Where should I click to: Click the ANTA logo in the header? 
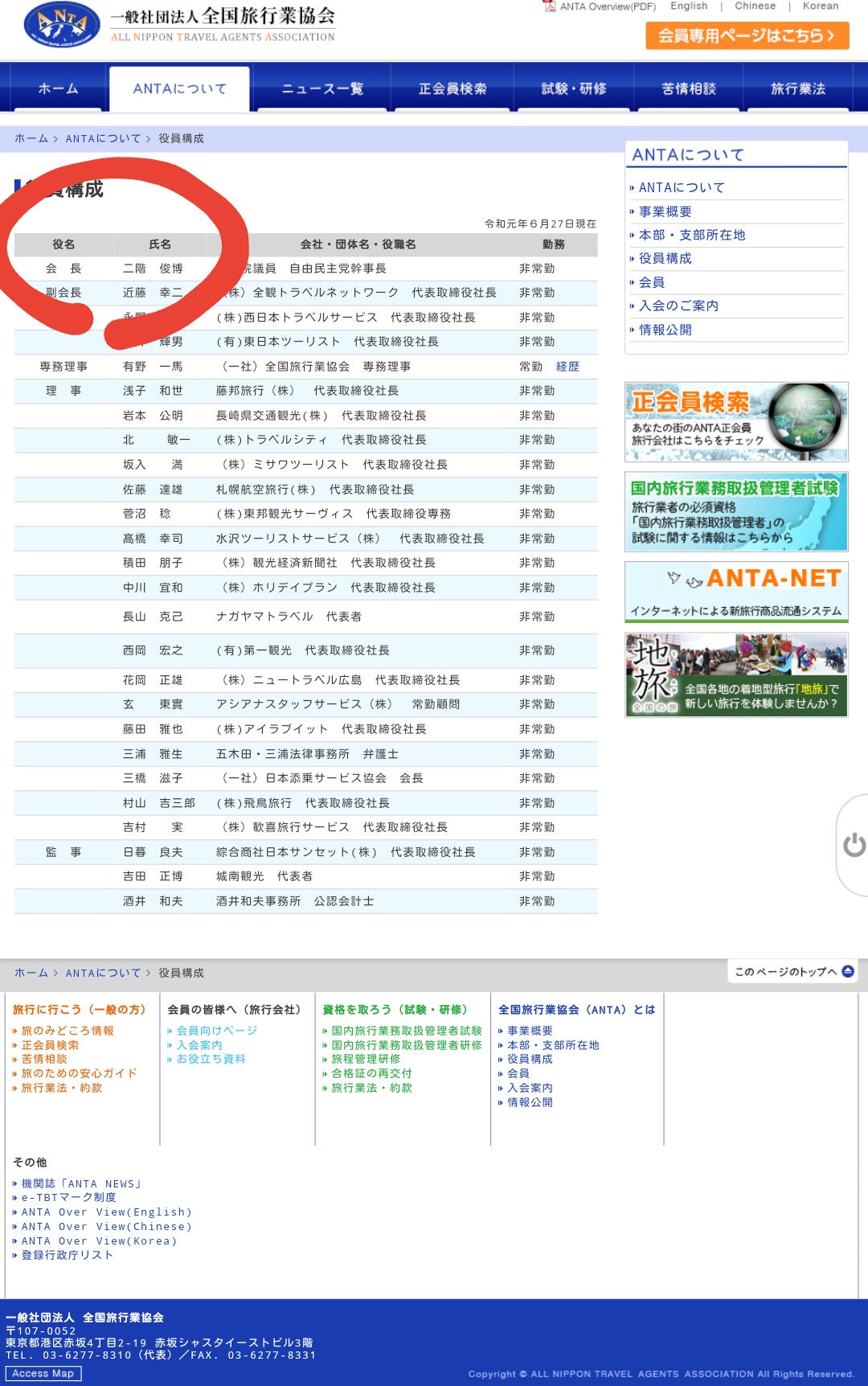63,24
